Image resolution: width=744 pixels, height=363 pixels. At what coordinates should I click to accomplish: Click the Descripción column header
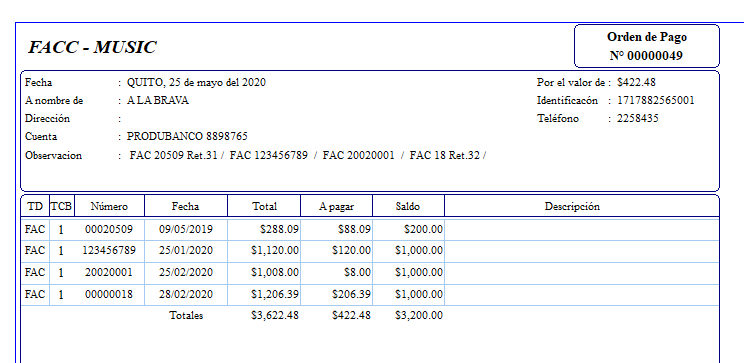572,206
